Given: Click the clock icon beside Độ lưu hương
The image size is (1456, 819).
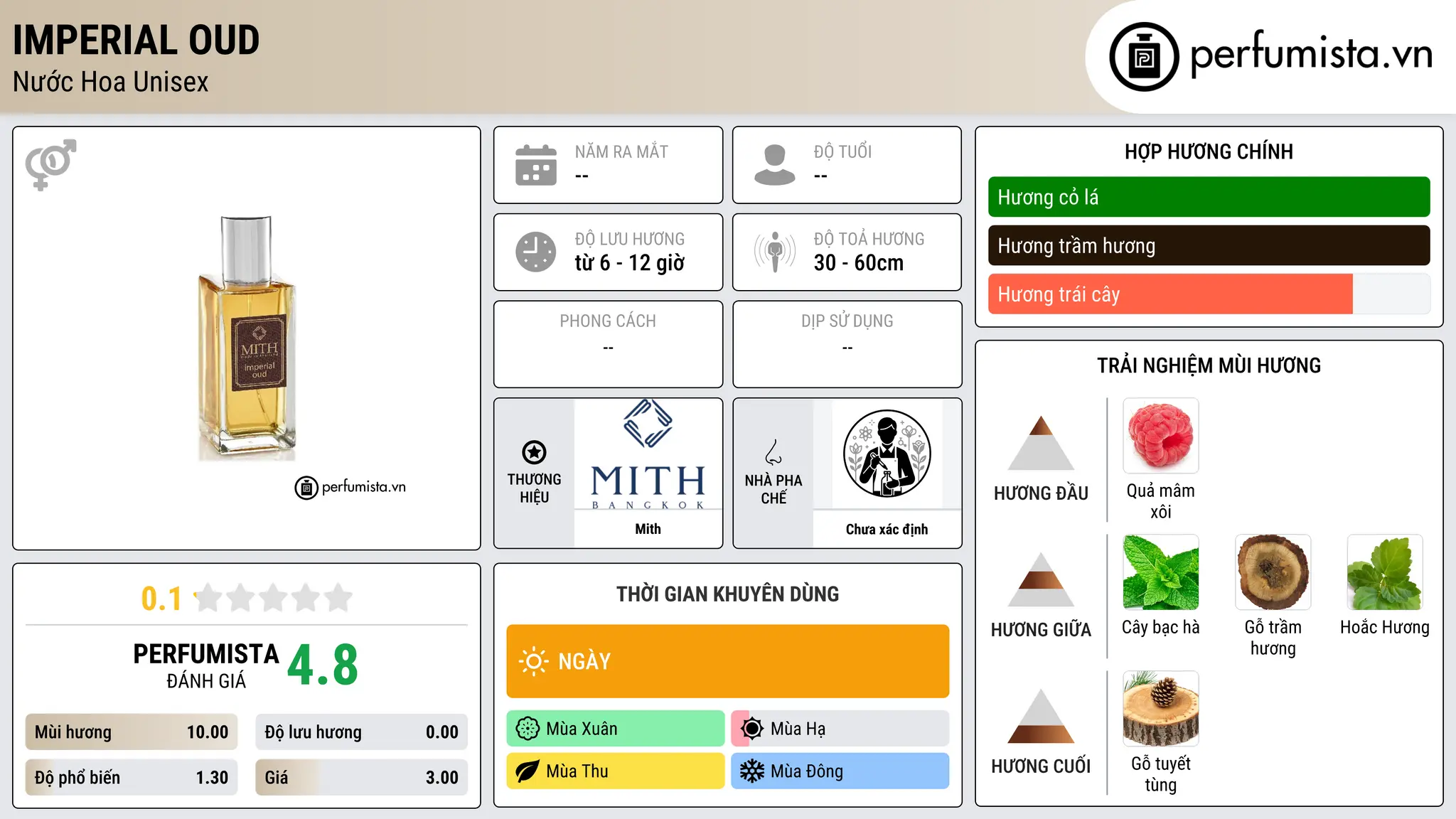Looking at the screenshot, I should pyautogui.click(x=536, y=252).
